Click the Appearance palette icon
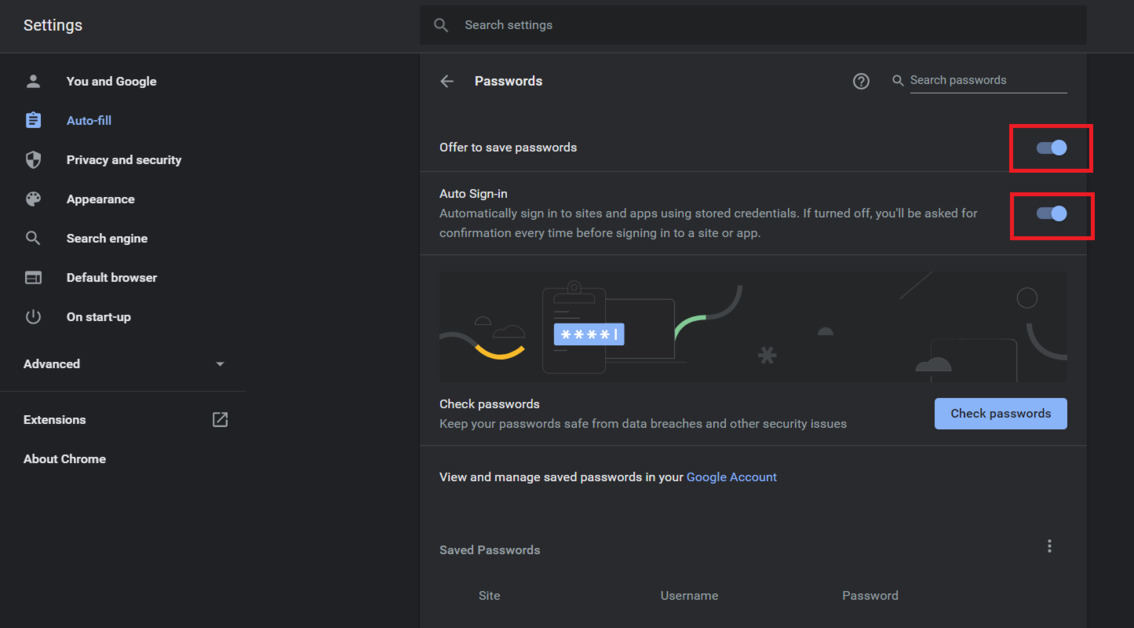The image size is (1134, 628). (x=33, y=199)
